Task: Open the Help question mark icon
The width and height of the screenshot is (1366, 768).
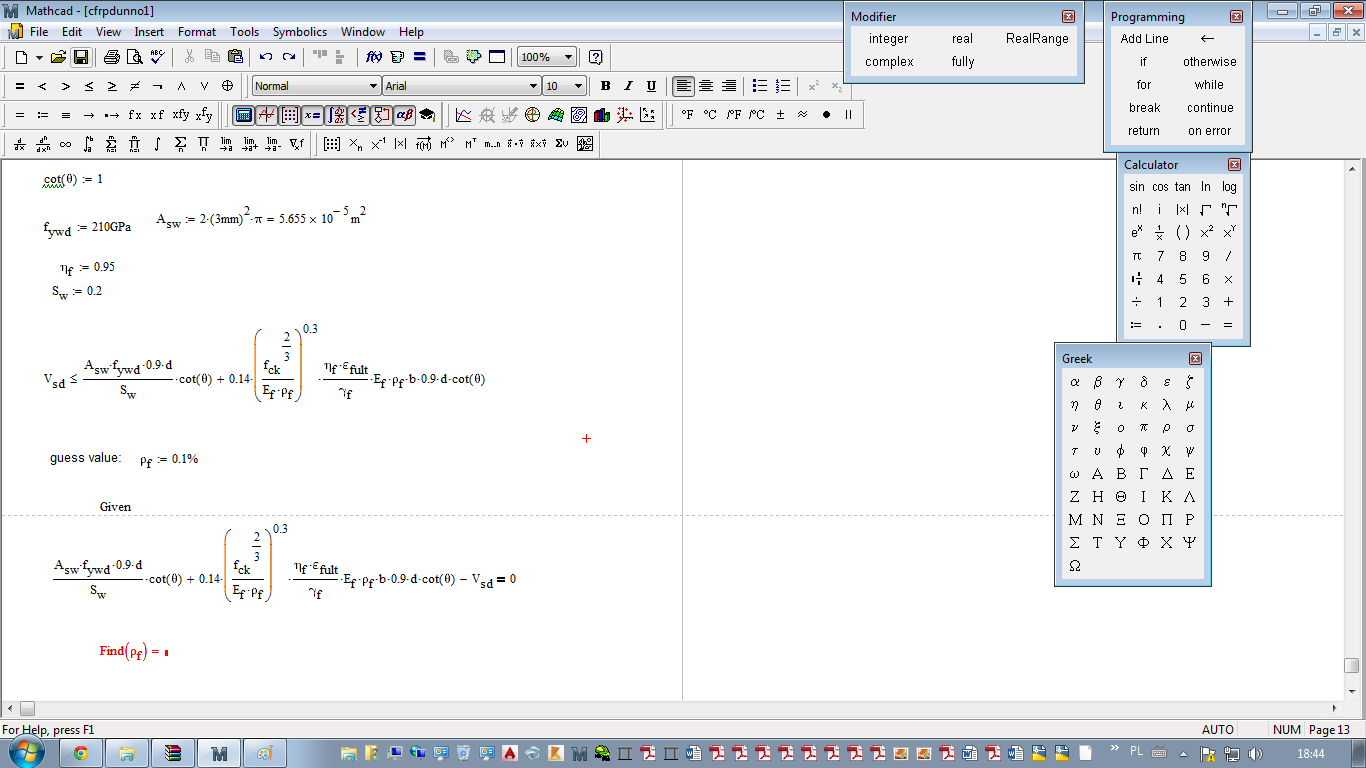Action: point(596,57)
